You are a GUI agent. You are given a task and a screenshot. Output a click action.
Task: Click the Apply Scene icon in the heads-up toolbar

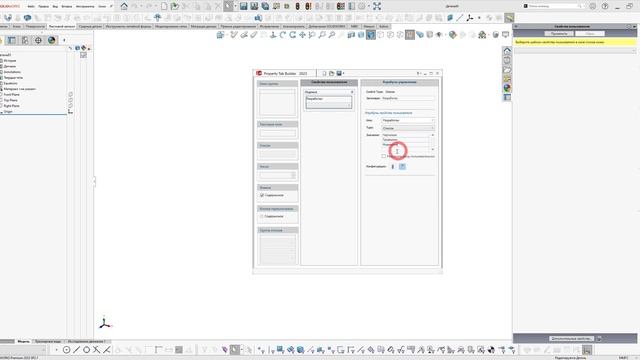click(482, 35)
